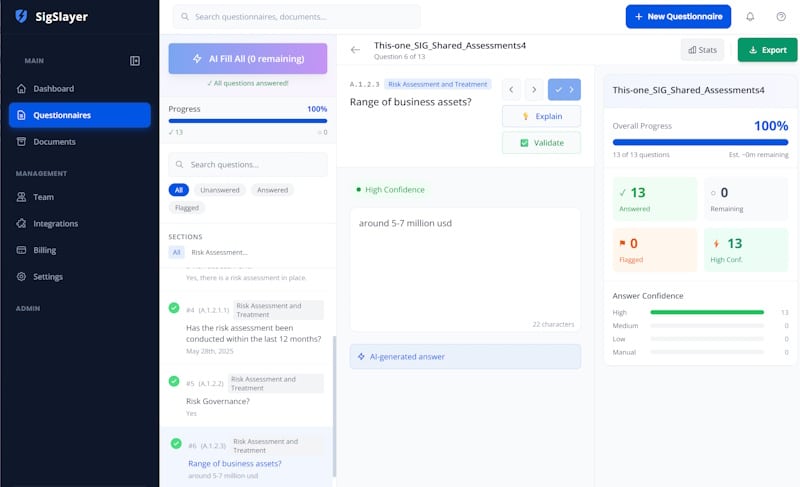
Task: Open Integrations from sidebar
Action: (80, 223)
